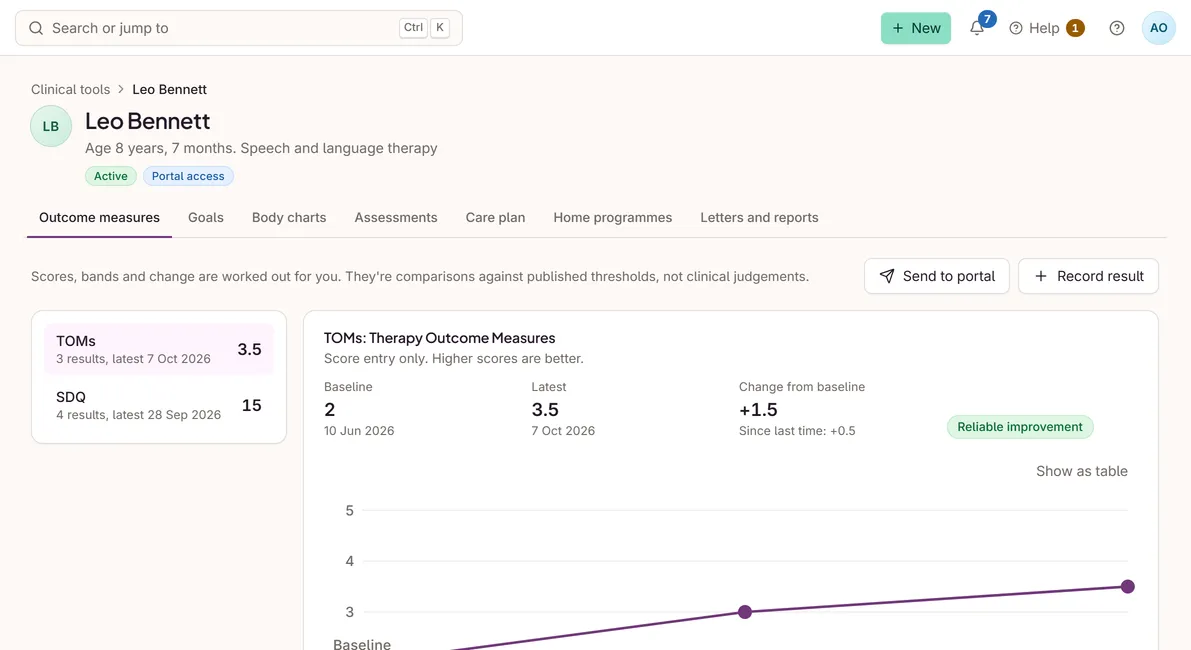Click the plus icon in Record result

pyautogui.click(x=1041, y=276)
